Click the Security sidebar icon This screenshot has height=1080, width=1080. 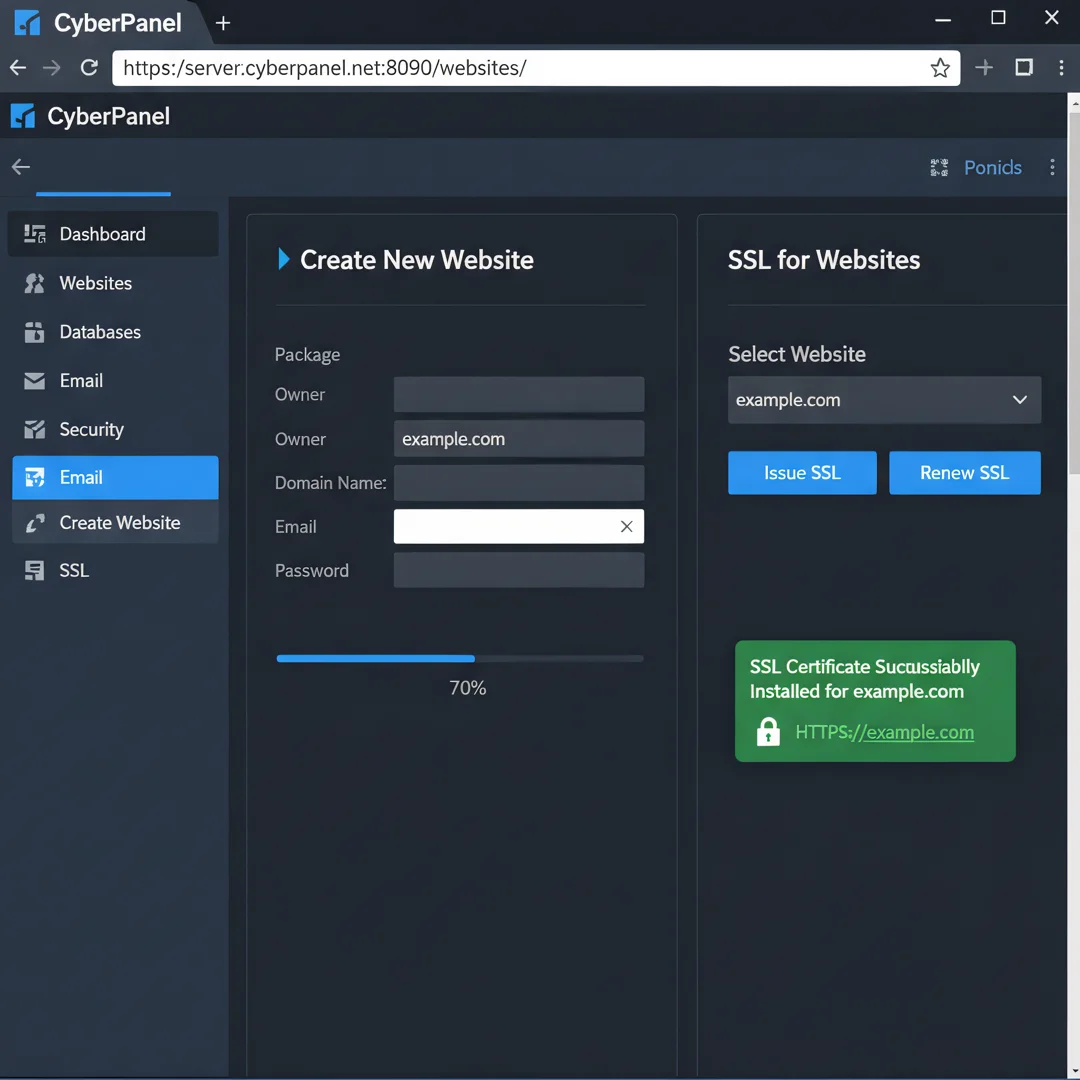[x=34, y=429]
